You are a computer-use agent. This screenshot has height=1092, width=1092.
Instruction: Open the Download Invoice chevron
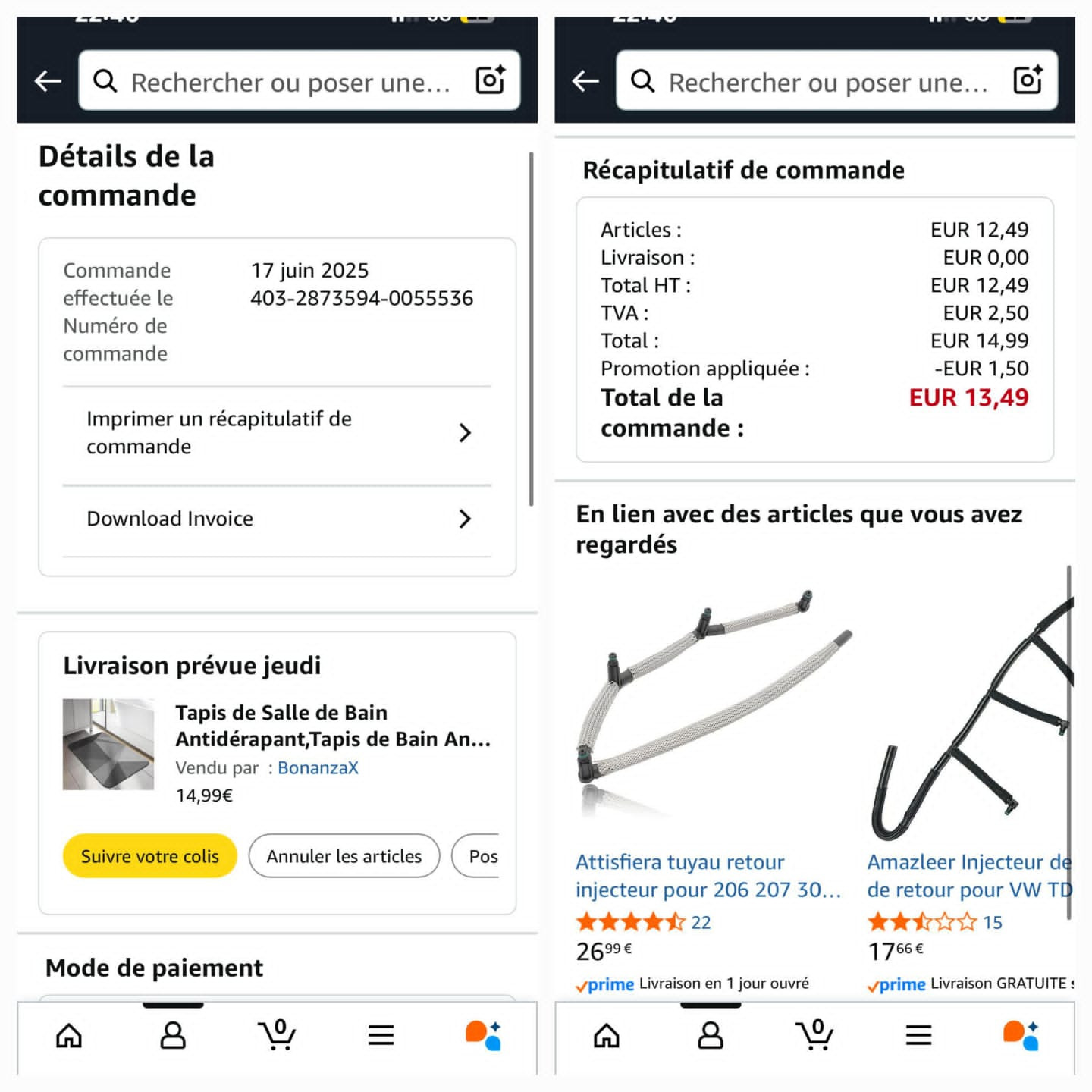(465, 519)
